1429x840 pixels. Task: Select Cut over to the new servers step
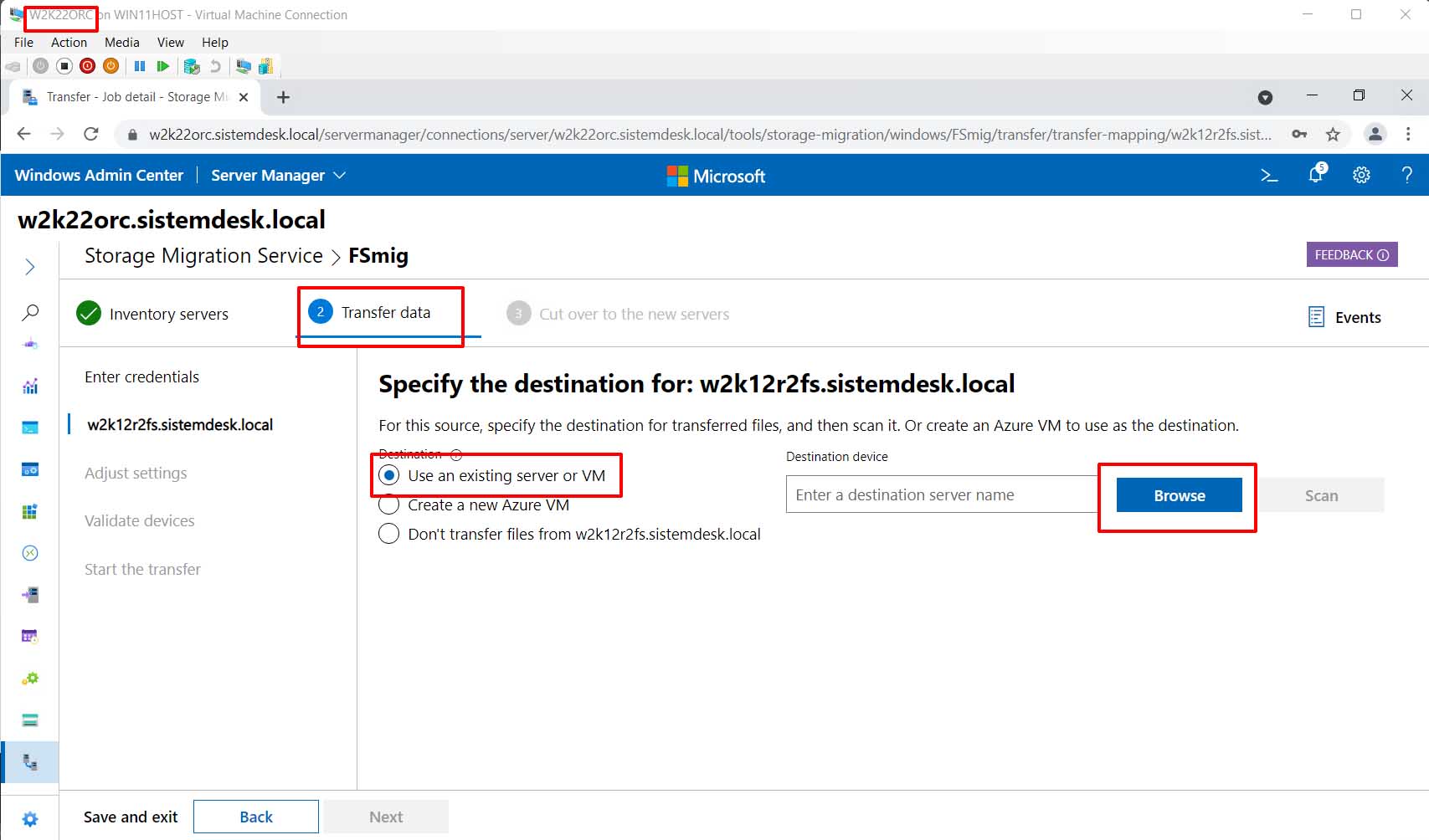(x=618, y=314)
